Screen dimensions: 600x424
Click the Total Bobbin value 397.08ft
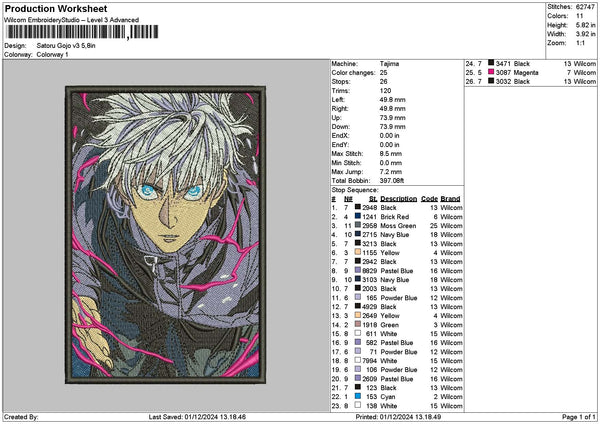pos(392,181)
